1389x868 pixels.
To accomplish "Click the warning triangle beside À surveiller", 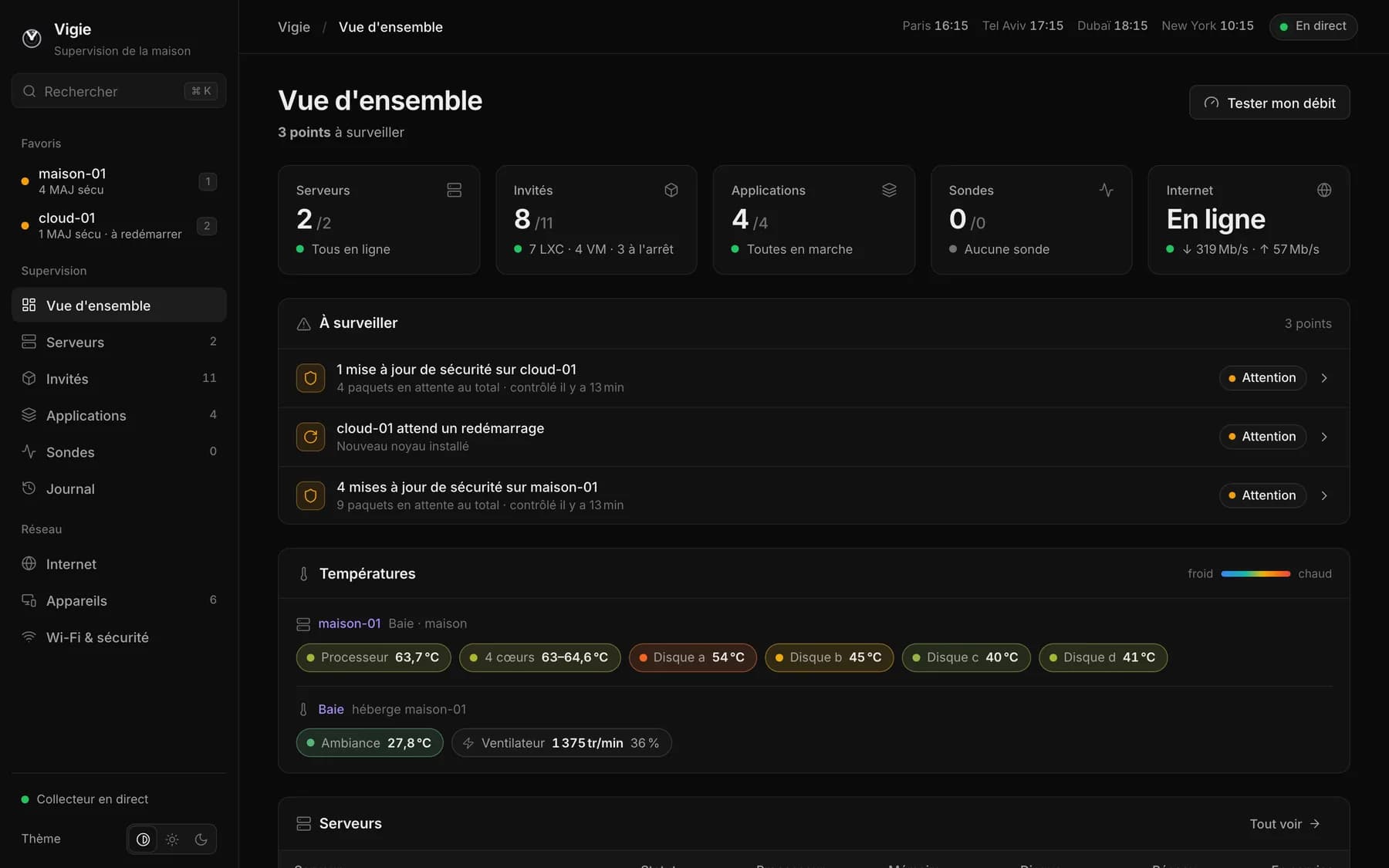I will pos(304,324).
